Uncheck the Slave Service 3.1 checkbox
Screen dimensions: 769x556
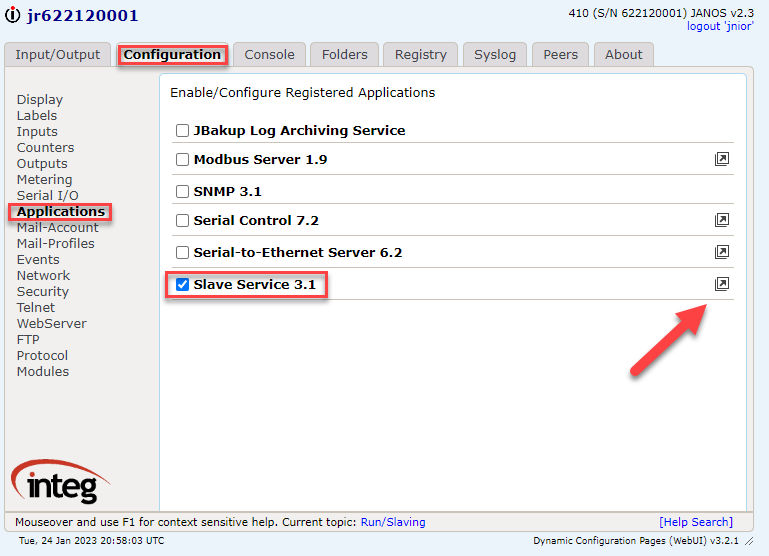click(182, 285)
